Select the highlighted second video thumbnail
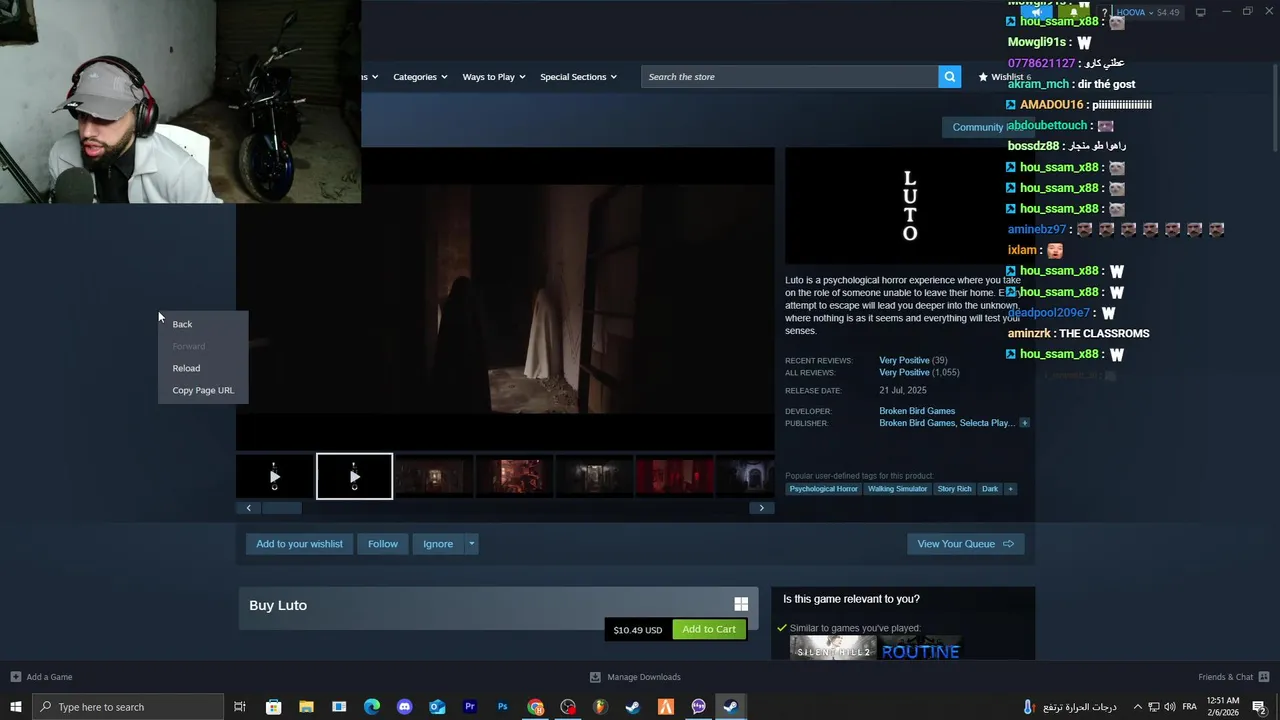The image size is (1280, 720). [x=355, y=476]
